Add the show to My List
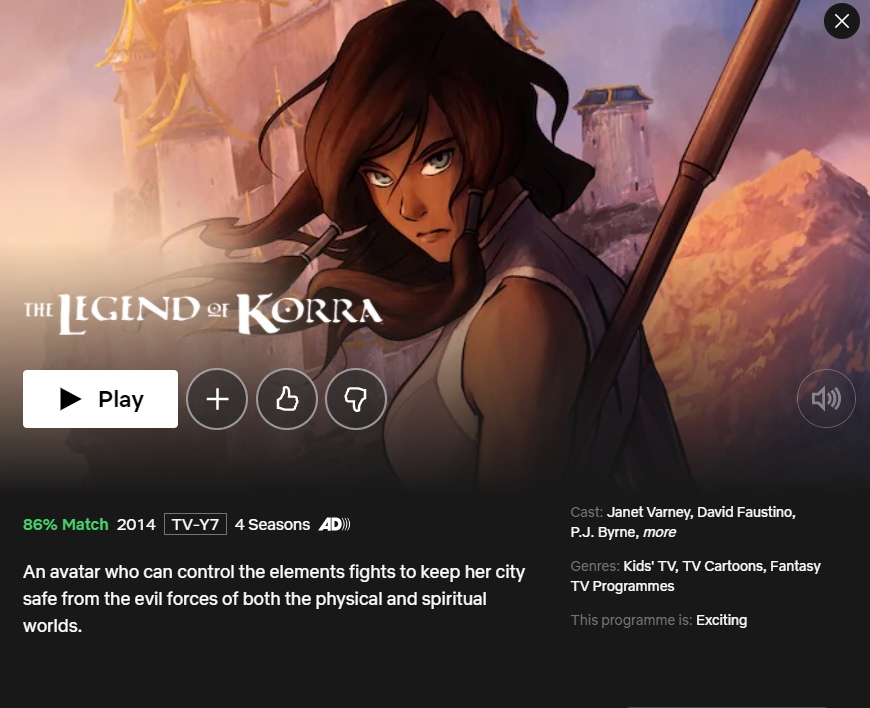Screen dimensions: 870x708 (217, 399)
